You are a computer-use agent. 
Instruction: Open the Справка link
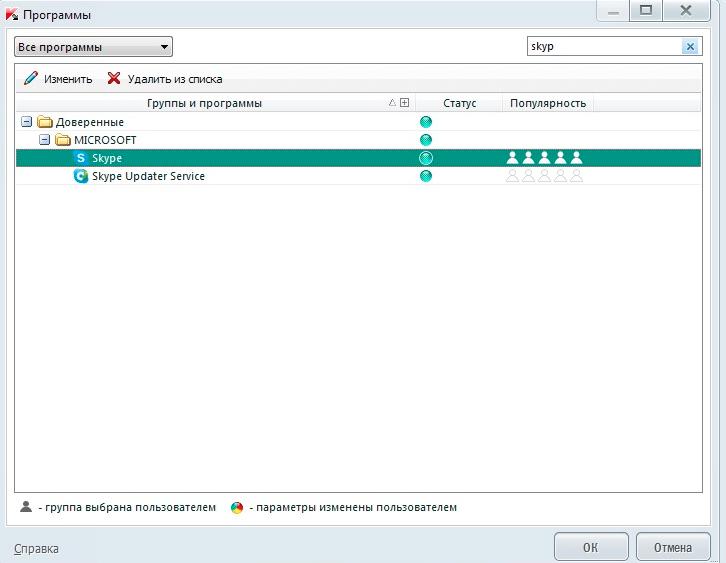pyautogui.click(x=36, y=549)
